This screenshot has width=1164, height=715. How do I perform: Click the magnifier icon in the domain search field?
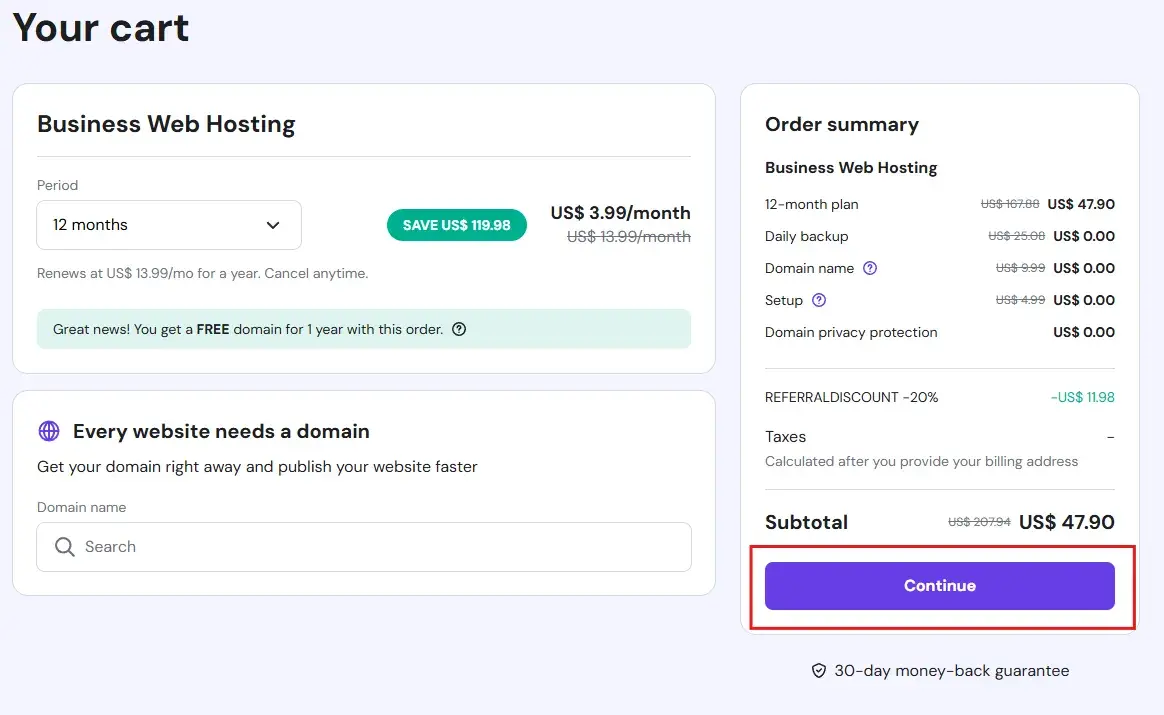[x=65, y=547]
